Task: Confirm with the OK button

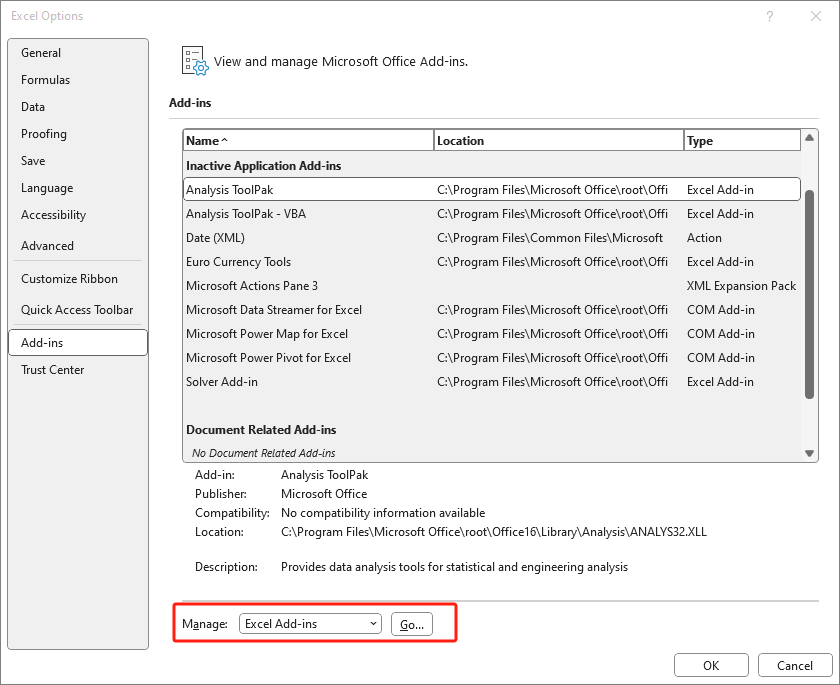Action: (711, 665)
